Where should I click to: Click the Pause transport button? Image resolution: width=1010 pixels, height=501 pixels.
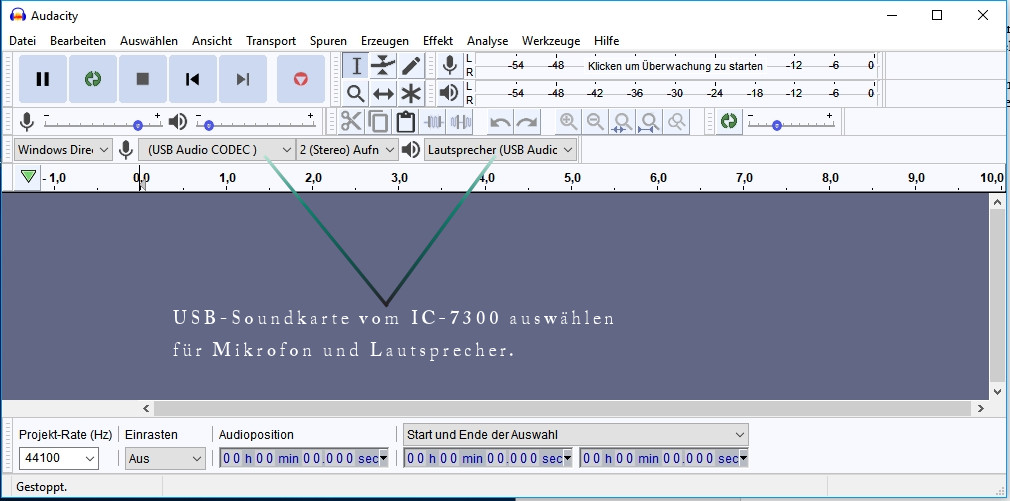pos(43,79)
